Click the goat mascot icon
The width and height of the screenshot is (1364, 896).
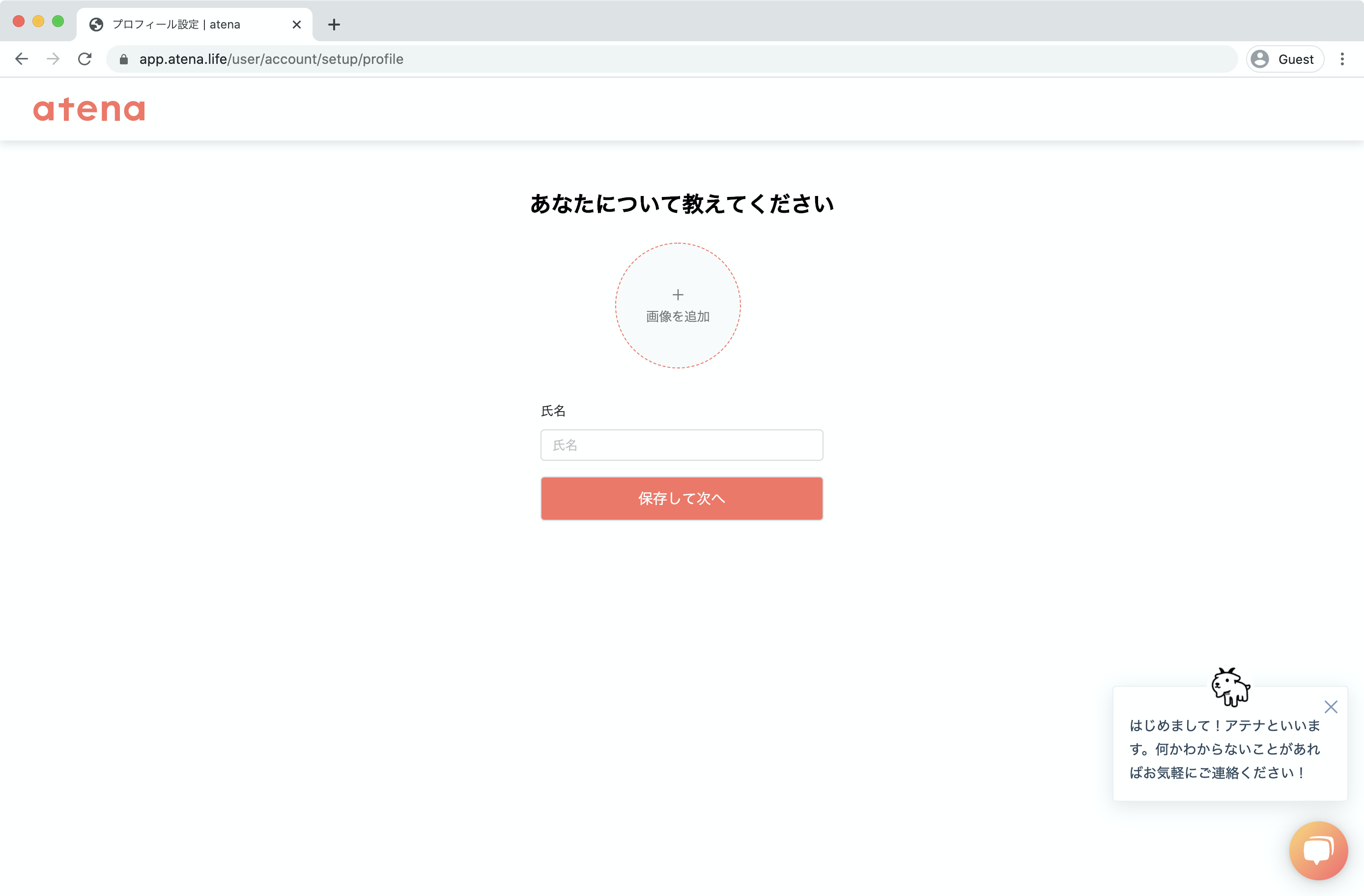coord(1230,686)
